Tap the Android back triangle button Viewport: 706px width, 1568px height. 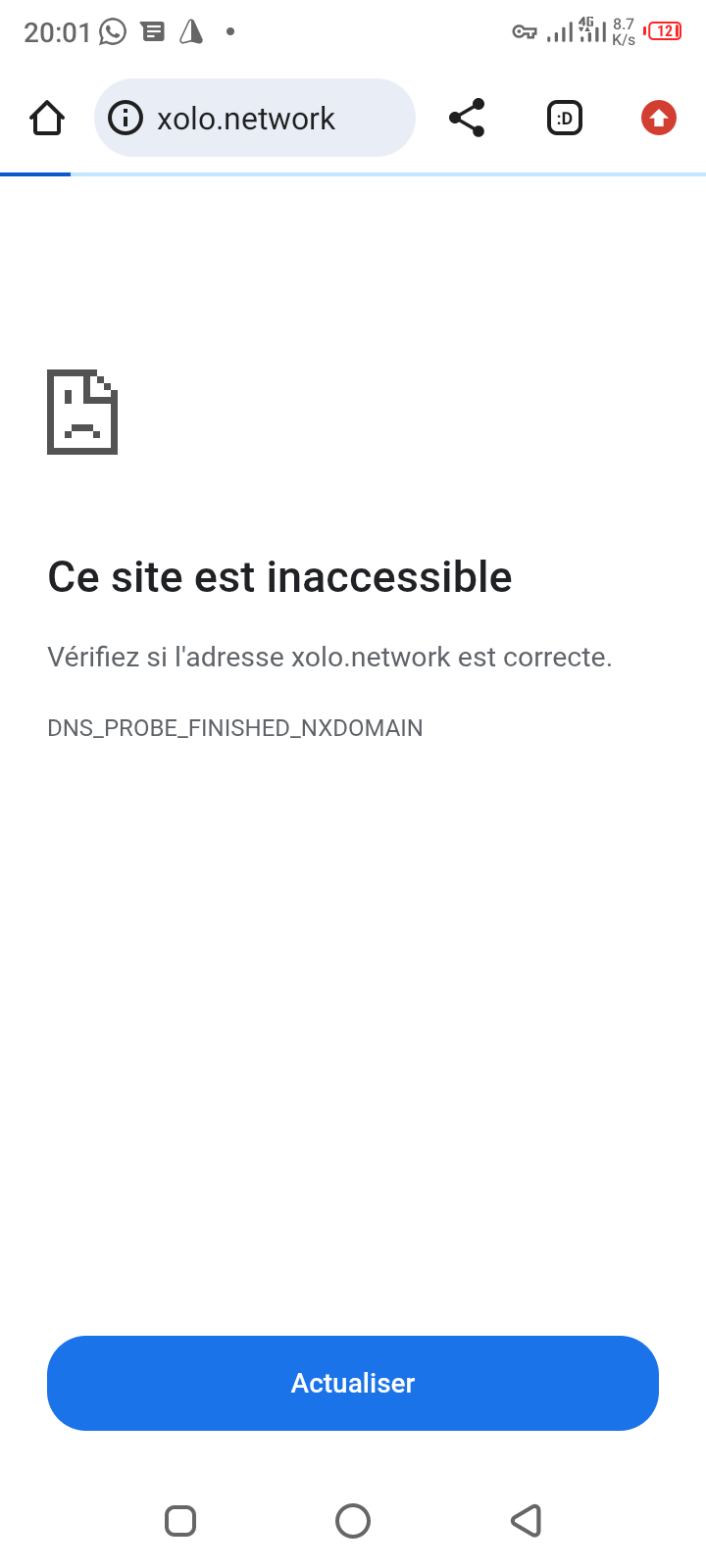point(527,1521)
